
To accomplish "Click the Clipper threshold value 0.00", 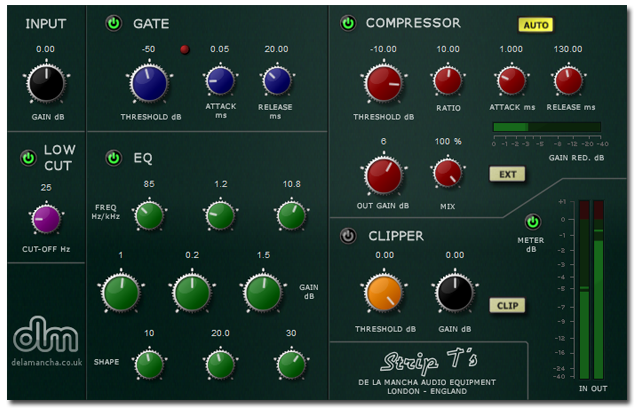I will tap(385, 255).
